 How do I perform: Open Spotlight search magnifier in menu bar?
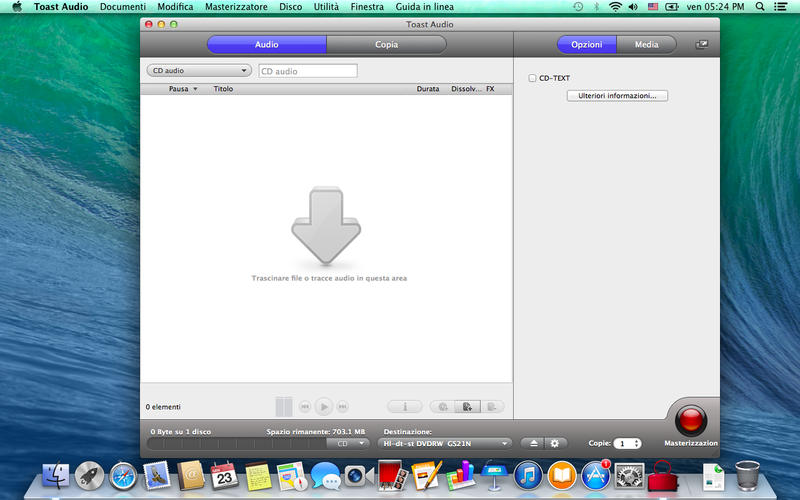(760, 7)
